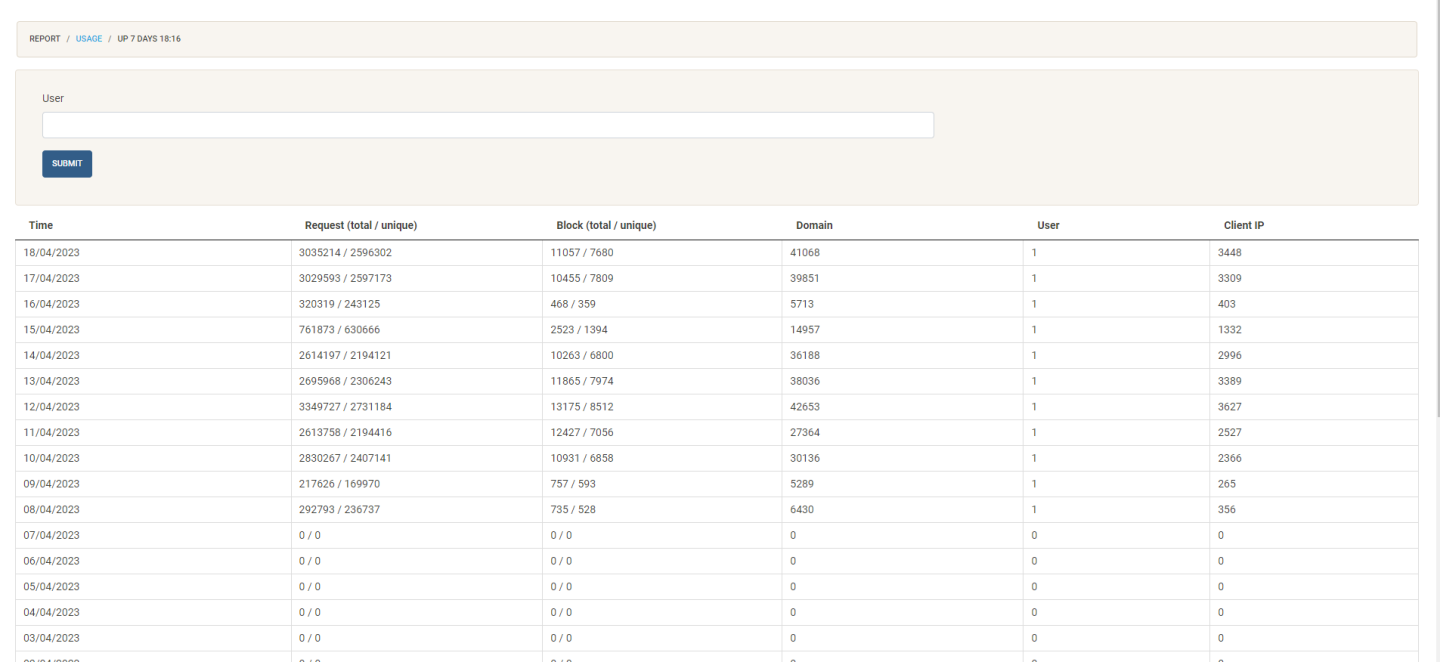Click domain count 41068
The image size is (1440, 662).
coord(805,253)
